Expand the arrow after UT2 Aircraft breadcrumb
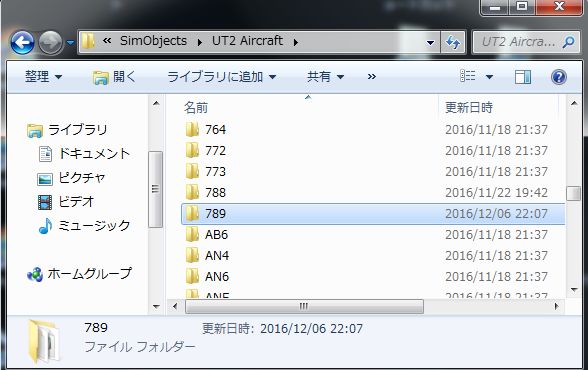The width and height of the screenshot is (588, 370). 296,42
